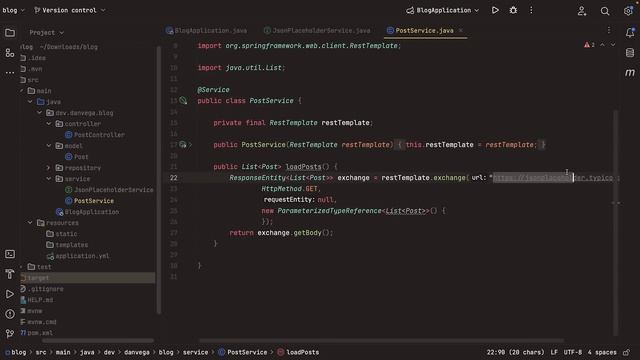Select JsonPlaceholderService in project tree
Screen dimensions: 640x360
109,190
